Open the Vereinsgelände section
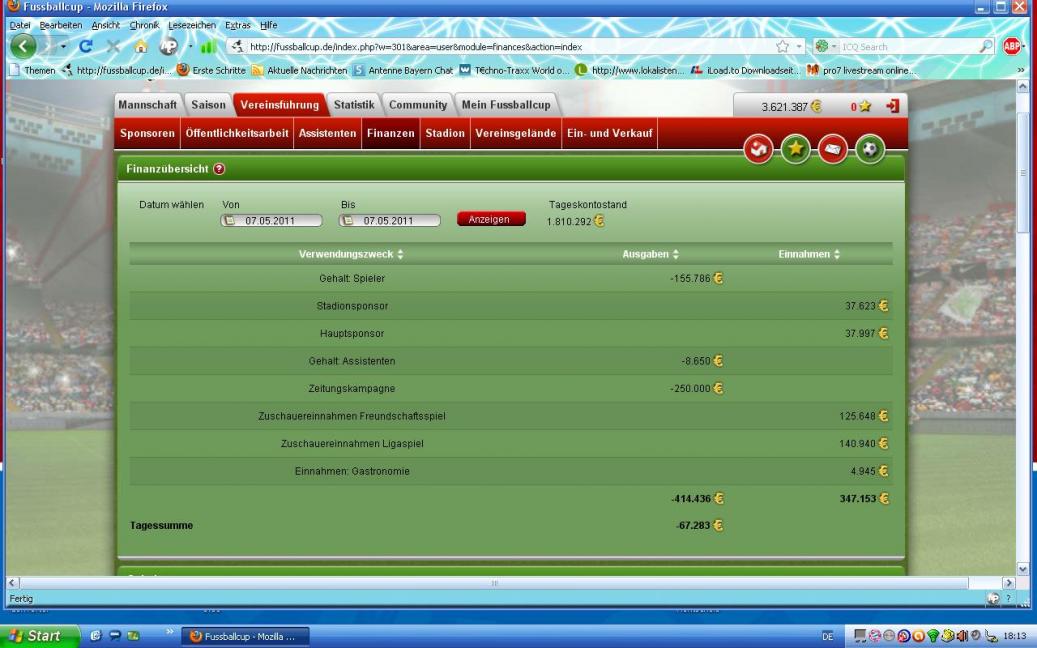 point(516,133)
